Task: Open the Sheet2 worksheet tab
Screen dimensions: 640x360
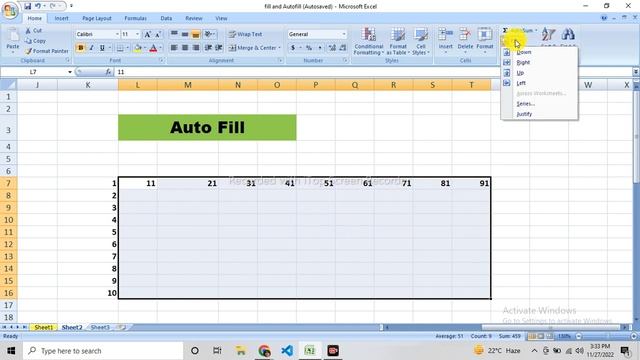Action: coord(72,327)
